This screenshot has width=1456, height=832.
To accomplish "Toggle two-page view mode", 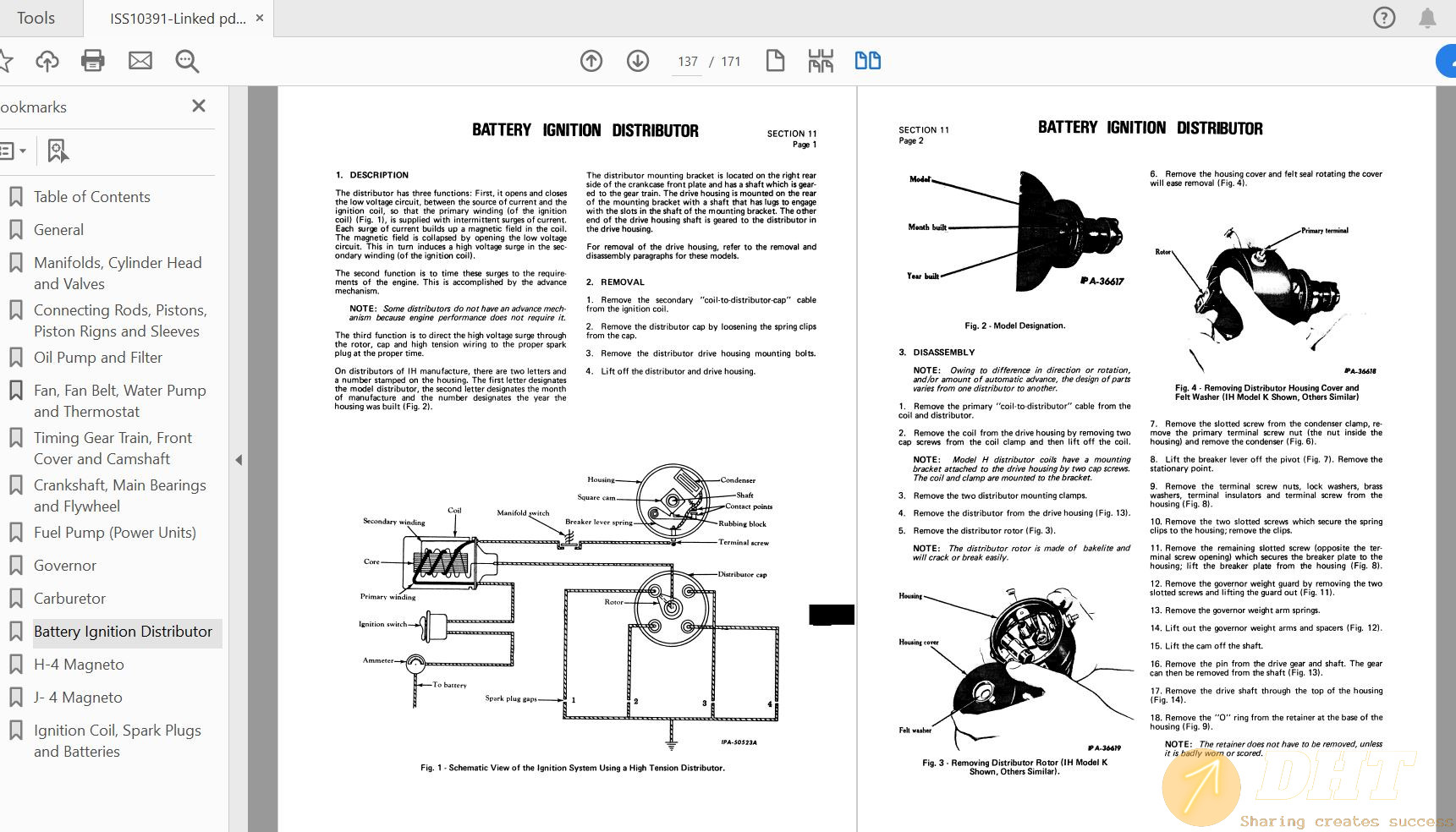I will click(867, 61).
